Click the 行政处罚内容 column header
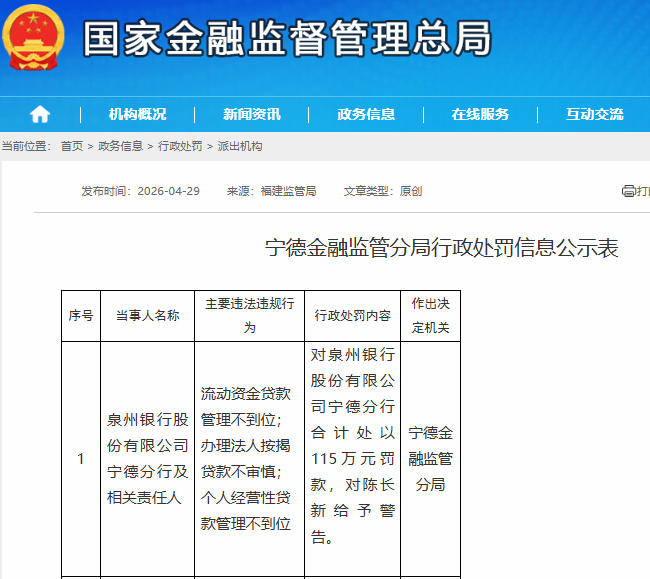 pyautogui.click(x=353, y=315)
